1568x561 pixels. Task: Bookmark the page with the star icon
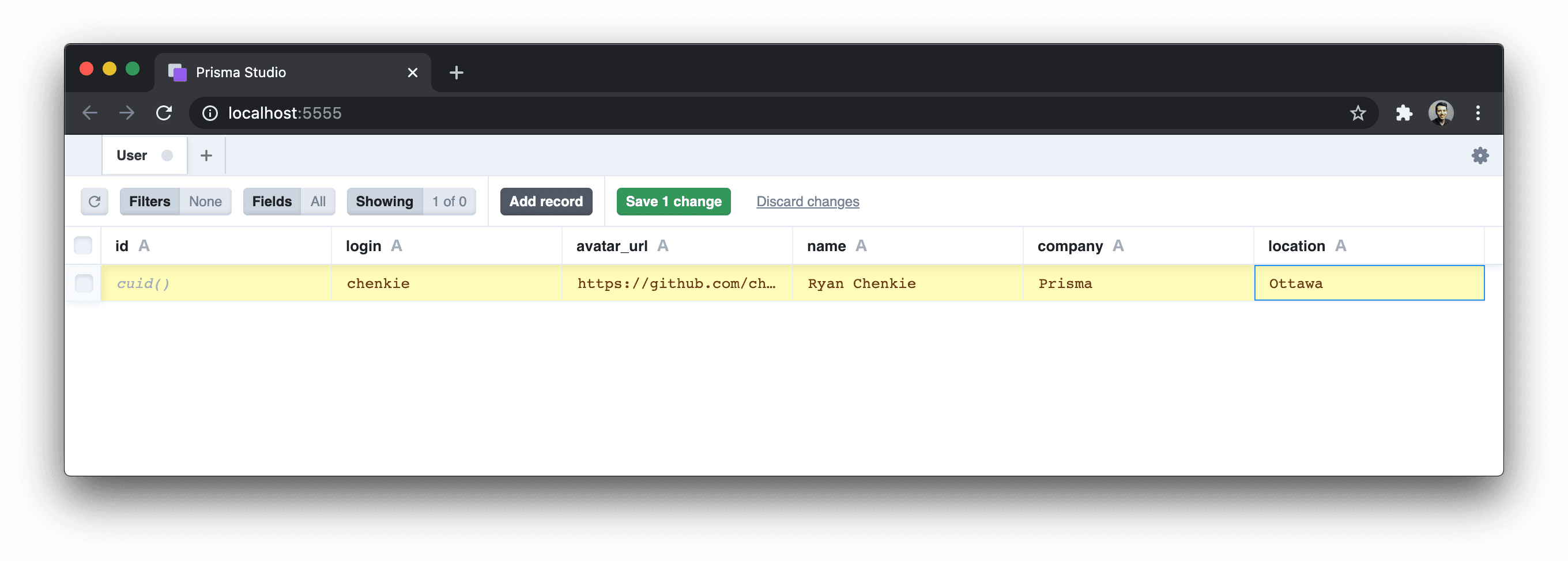coord(1358,112)
